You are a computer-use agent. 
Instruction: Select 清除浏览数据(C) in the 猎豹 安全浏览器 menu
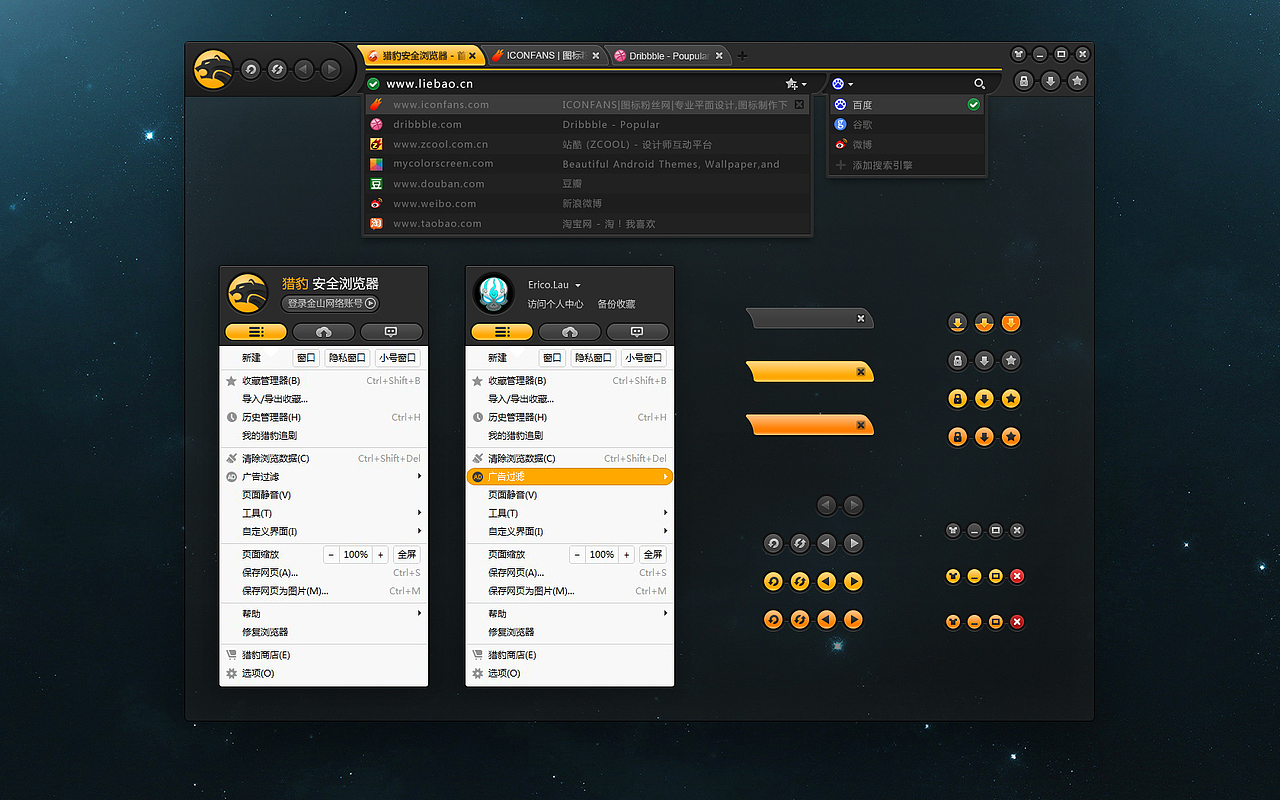(323, 458)
